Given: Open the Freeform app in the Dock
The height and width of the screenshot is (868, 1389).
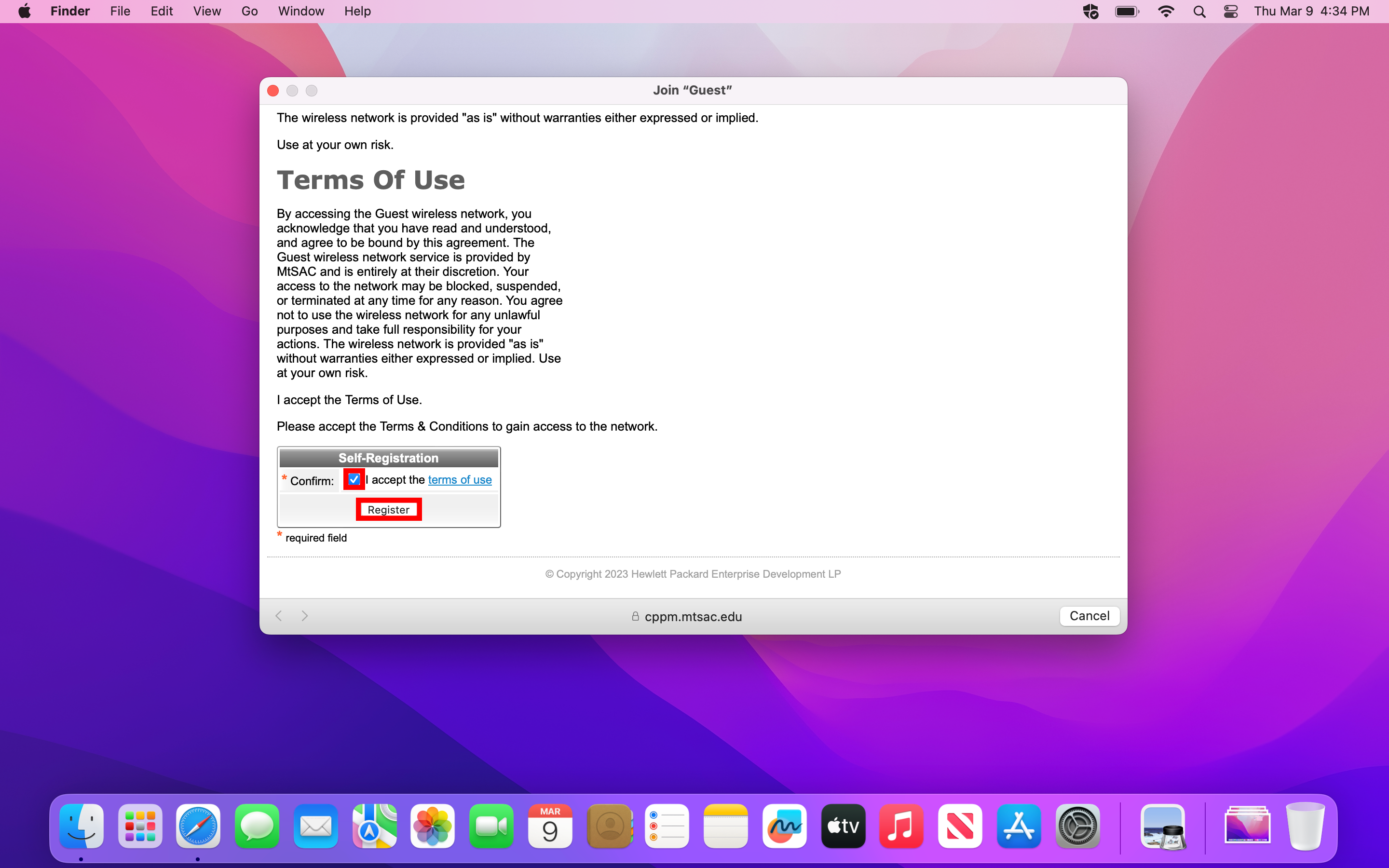Looking at the screenshot, I should 784,827.
